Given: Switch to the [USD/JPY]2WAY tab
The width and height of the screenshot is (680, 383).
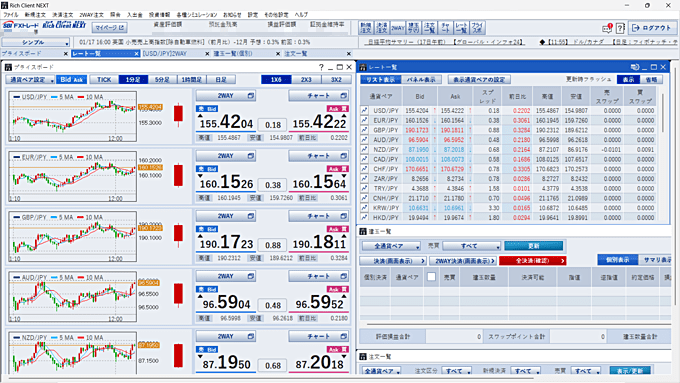Looking at the screenshot, I should (165, 54).
